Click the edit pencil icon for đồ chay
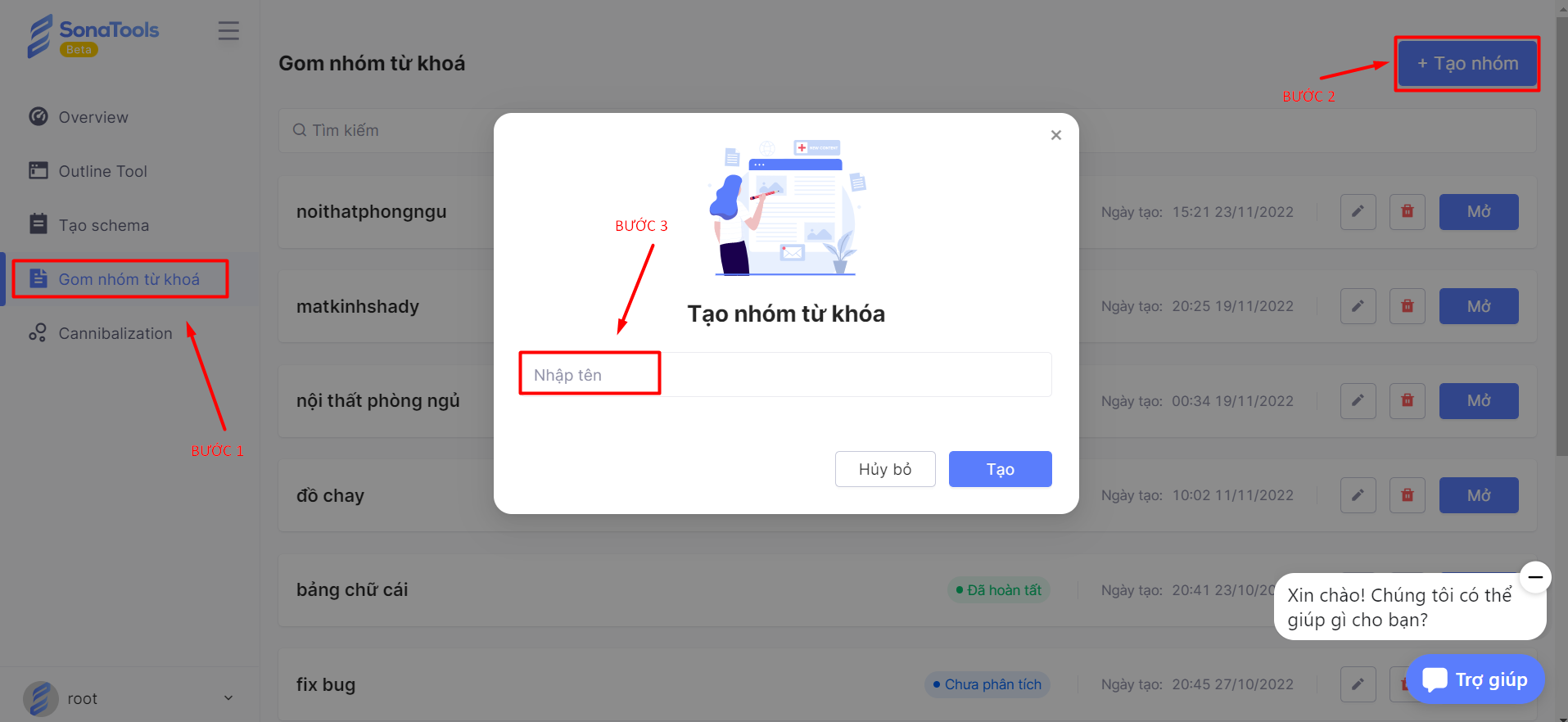This screenshot has height=722, width=1568. [x=1358, y=495]
